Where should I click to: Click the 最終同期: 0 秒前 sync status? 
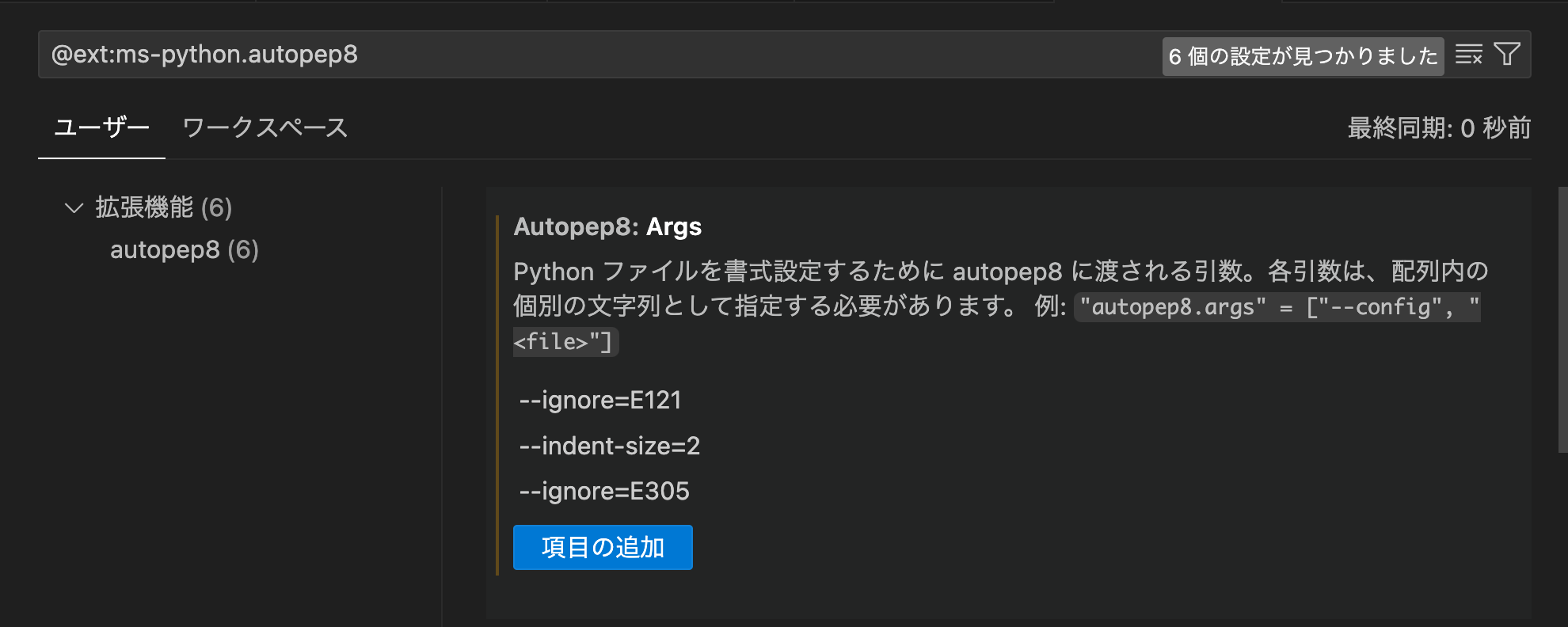(x=1439, y=127)
